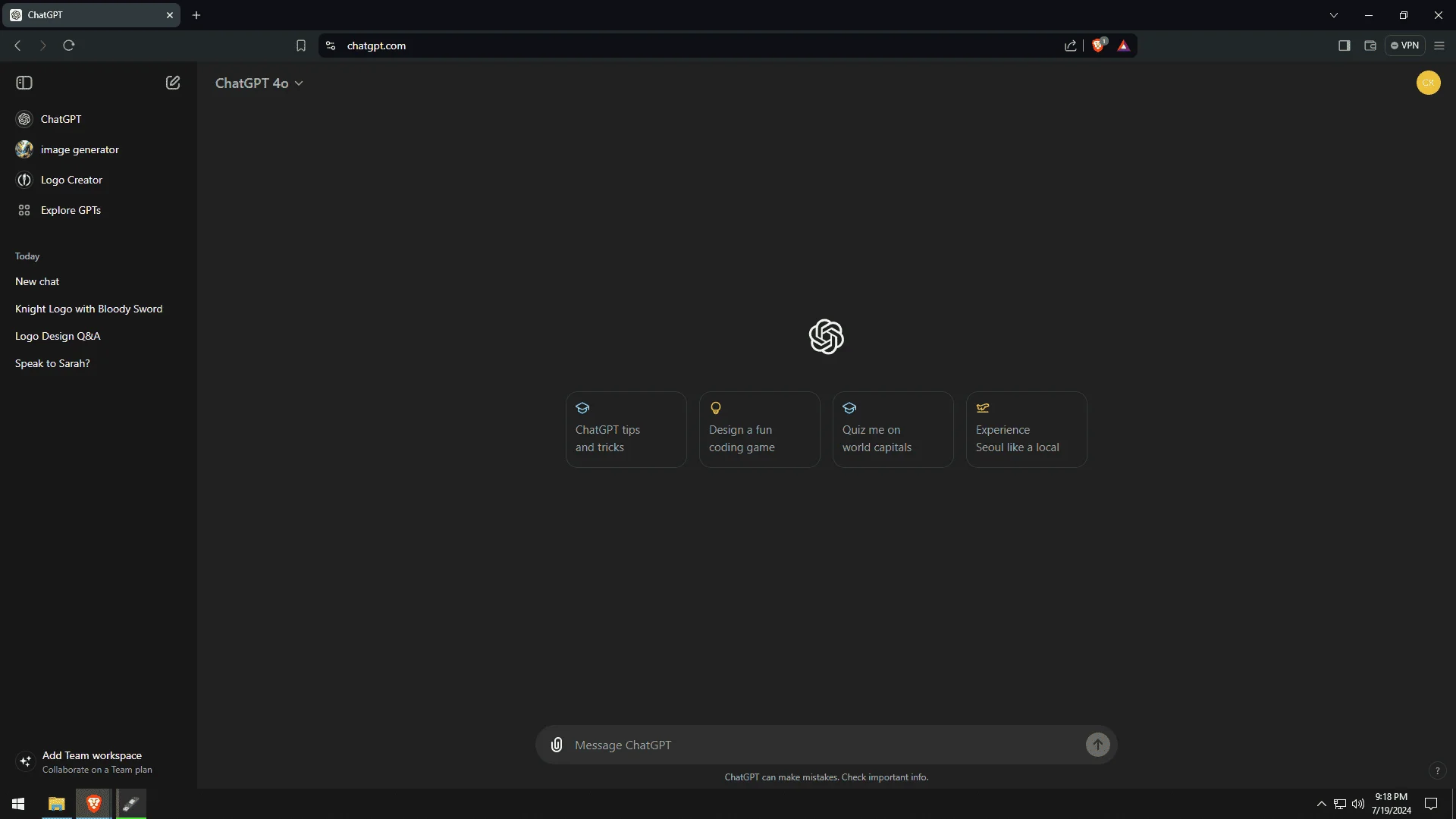This screenshot has height=819, width=1456.
Task: Add Team workspace option
Action: [99, 762]
